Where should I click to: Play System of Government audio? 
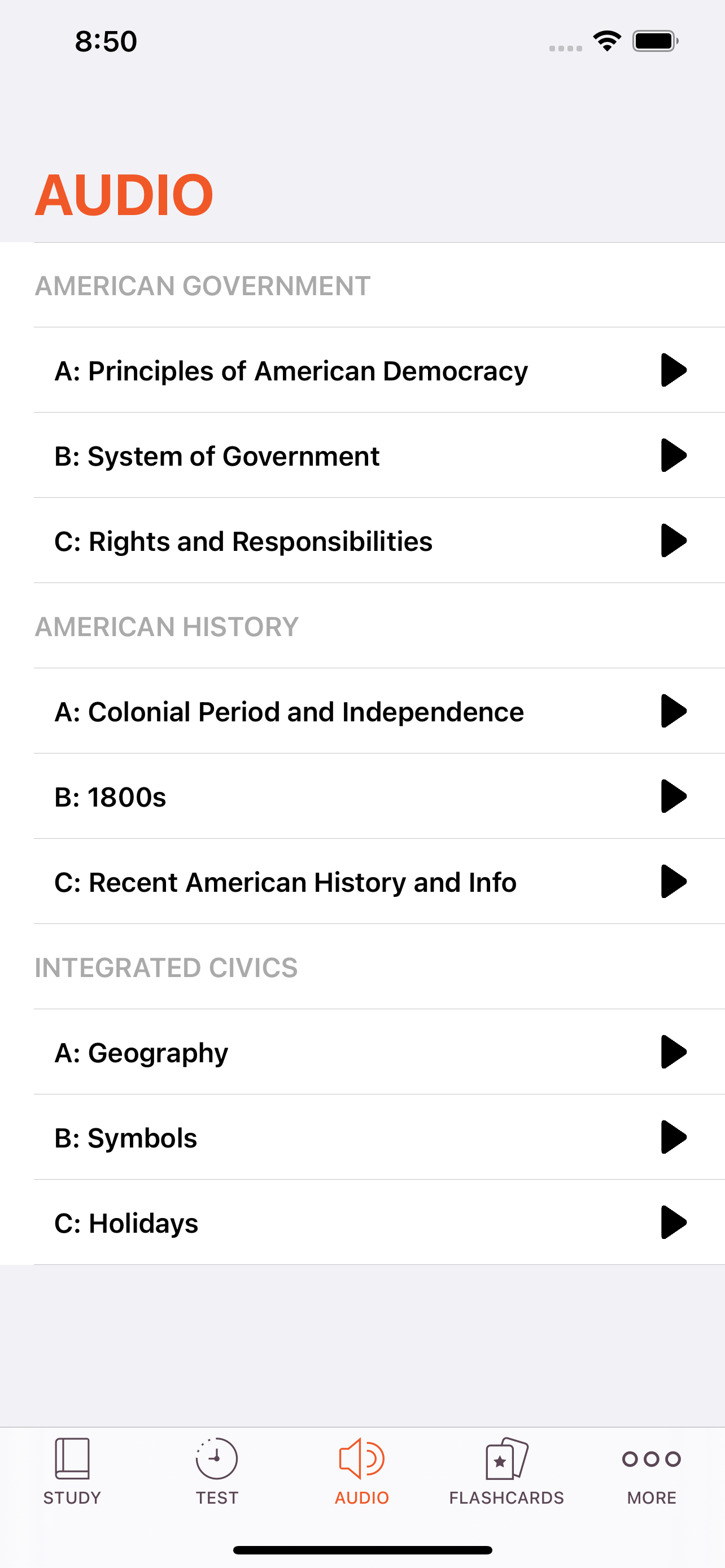(x=673, y=455)
